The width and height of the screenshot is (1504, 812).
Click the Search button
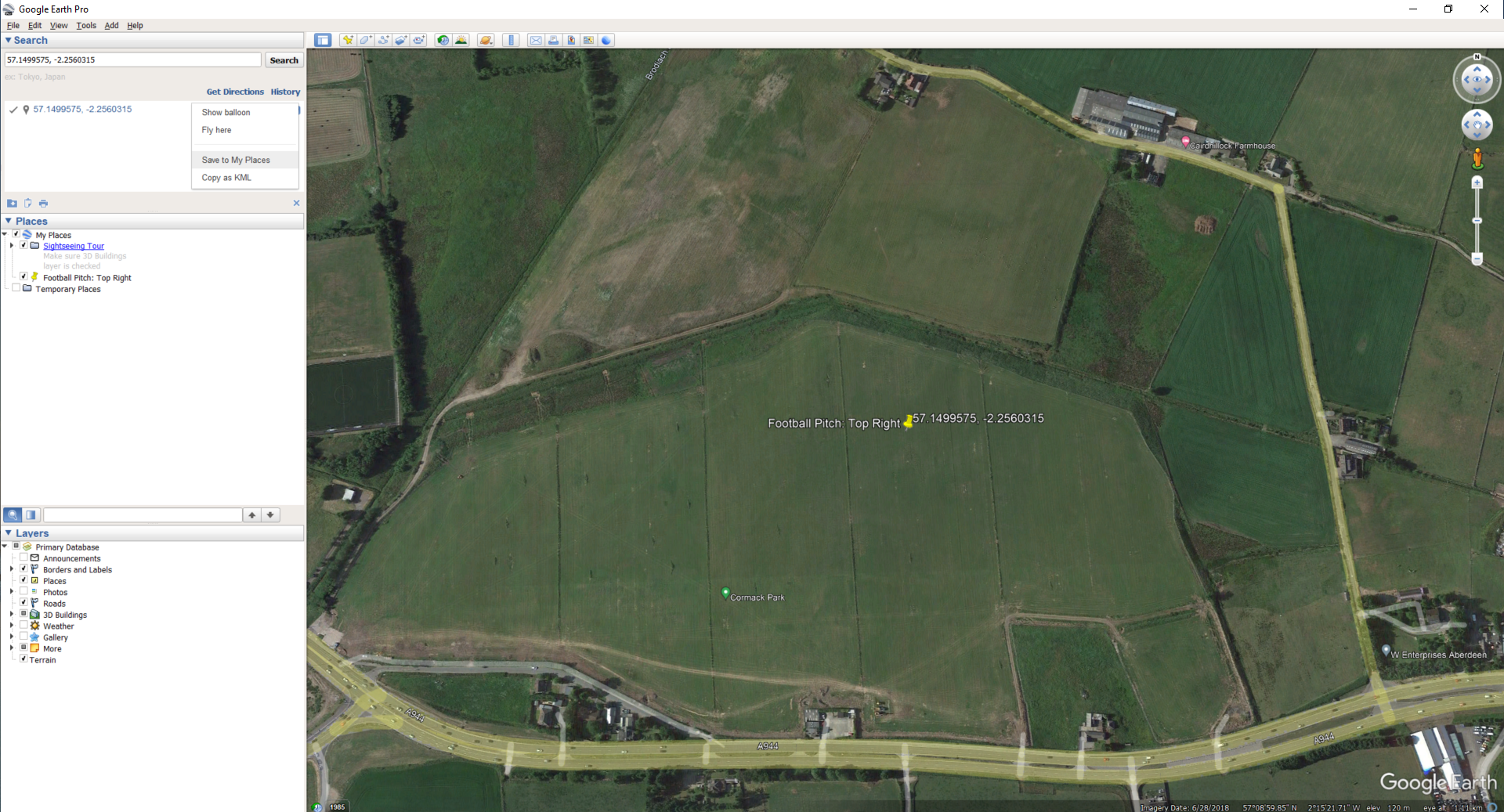click(x=284, y=60)
